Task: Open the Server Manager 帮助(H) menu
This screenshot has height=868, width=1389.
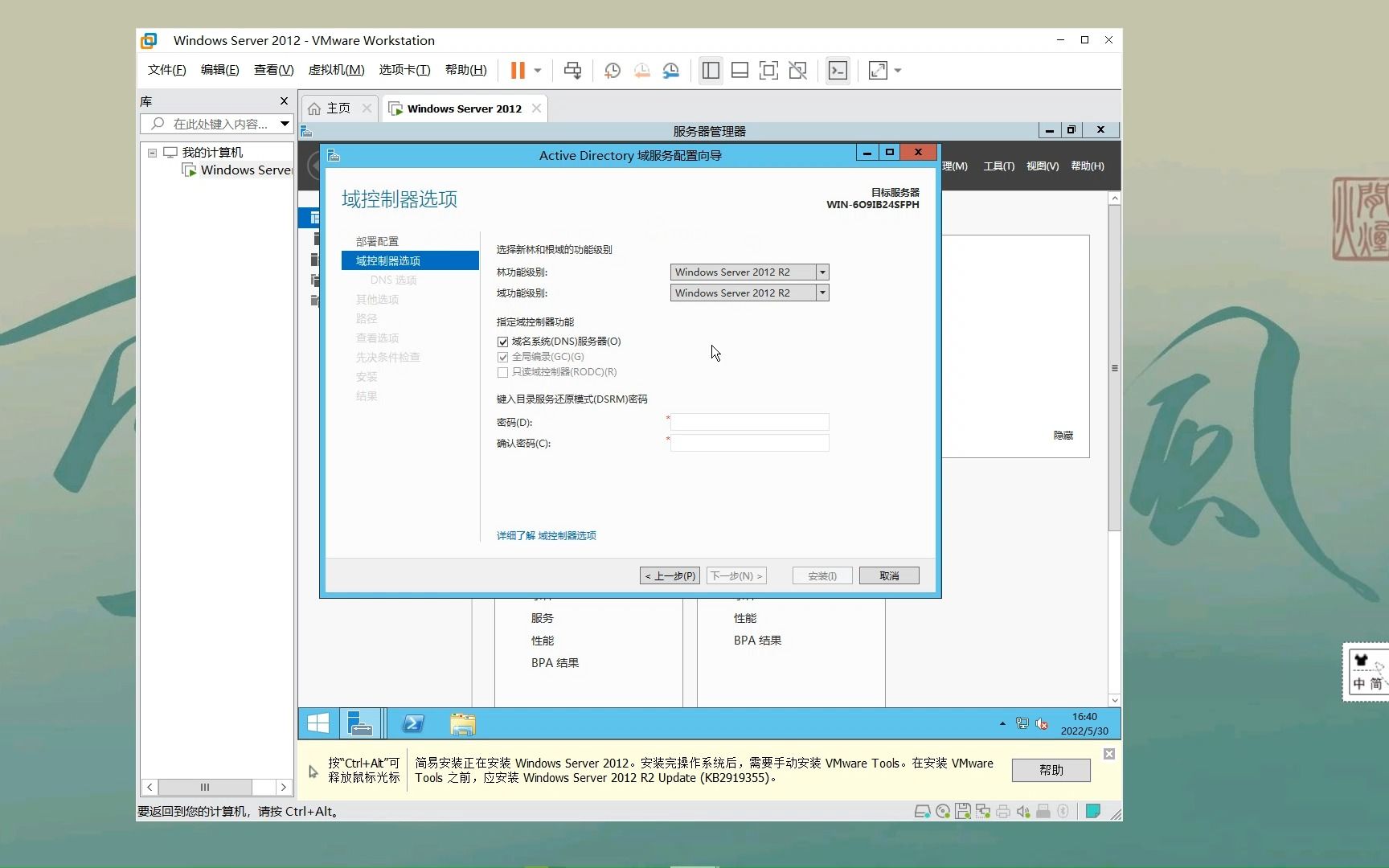Action: 1088,166
